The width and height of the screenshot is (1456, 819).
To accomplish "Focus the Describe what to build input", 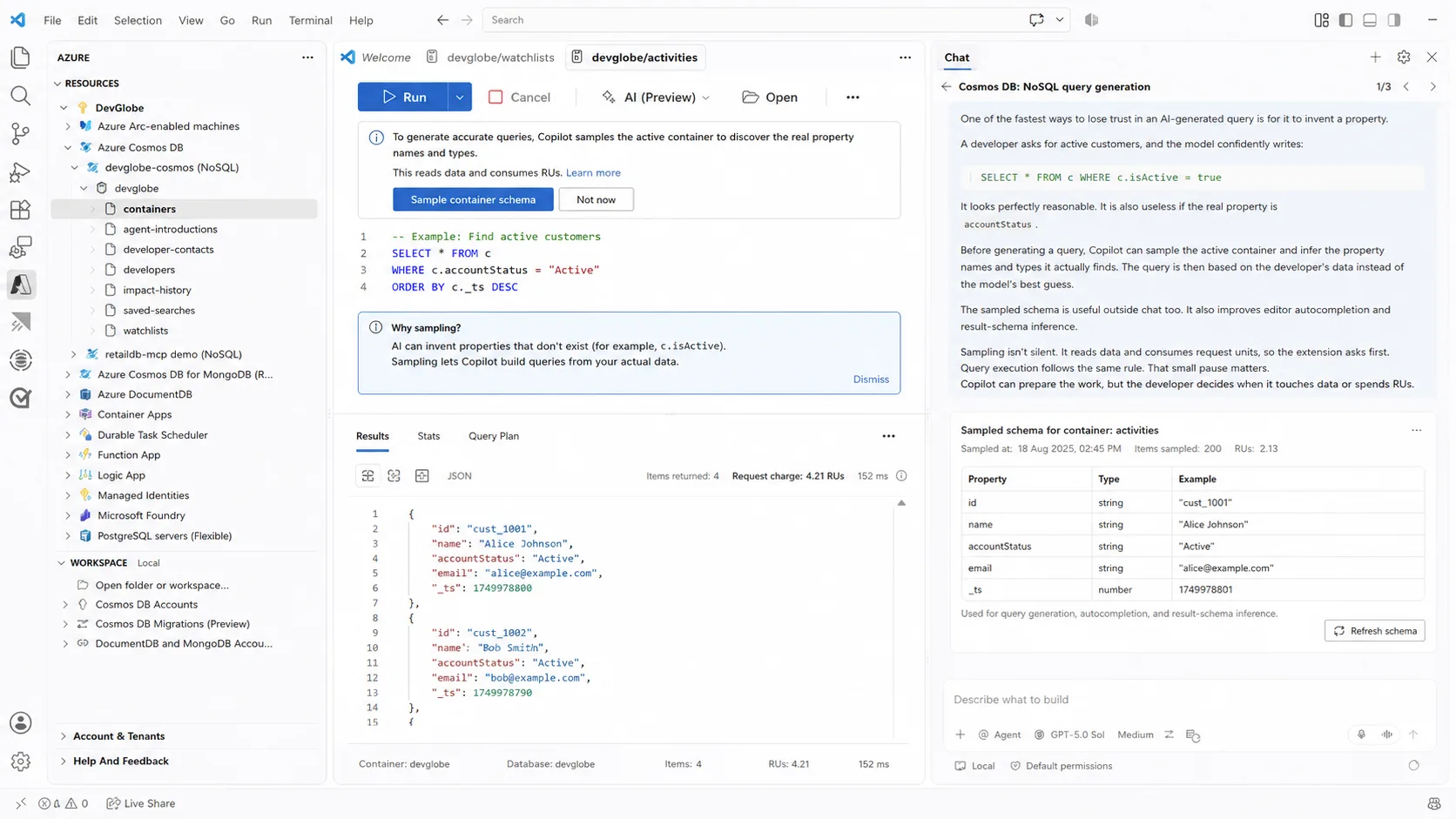I will coord(1189,700).
